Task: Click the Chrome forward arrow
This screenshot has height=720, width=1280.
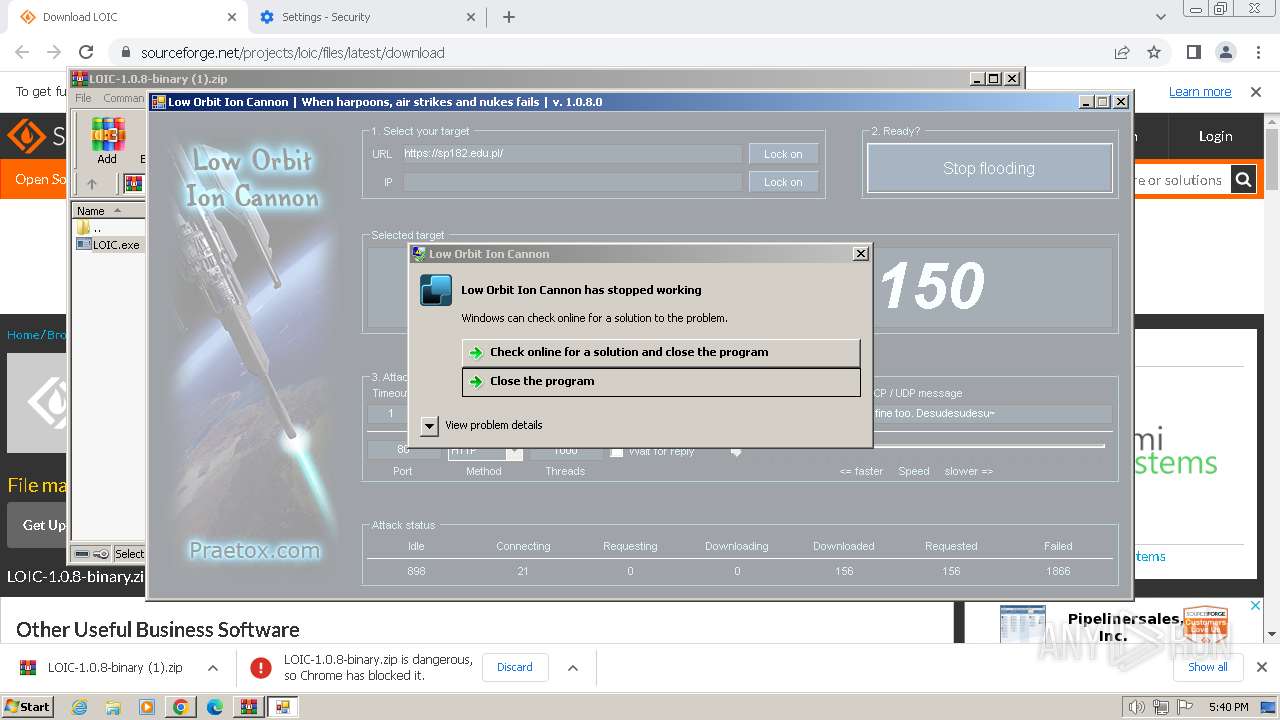Action: tap(54, 52)
